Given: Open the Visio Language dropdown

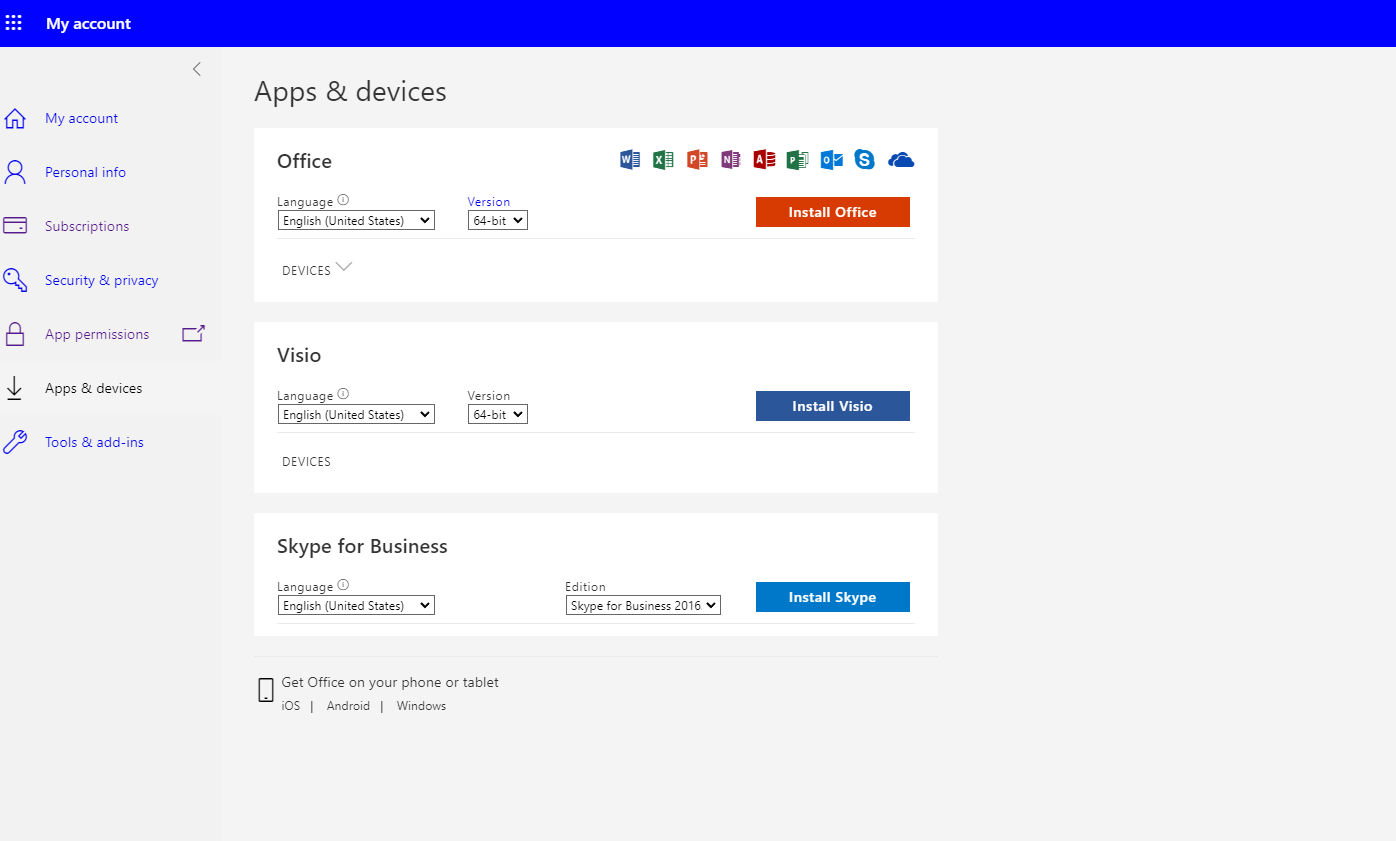Looking at the screenshot, I should click(x=356, y=414).
